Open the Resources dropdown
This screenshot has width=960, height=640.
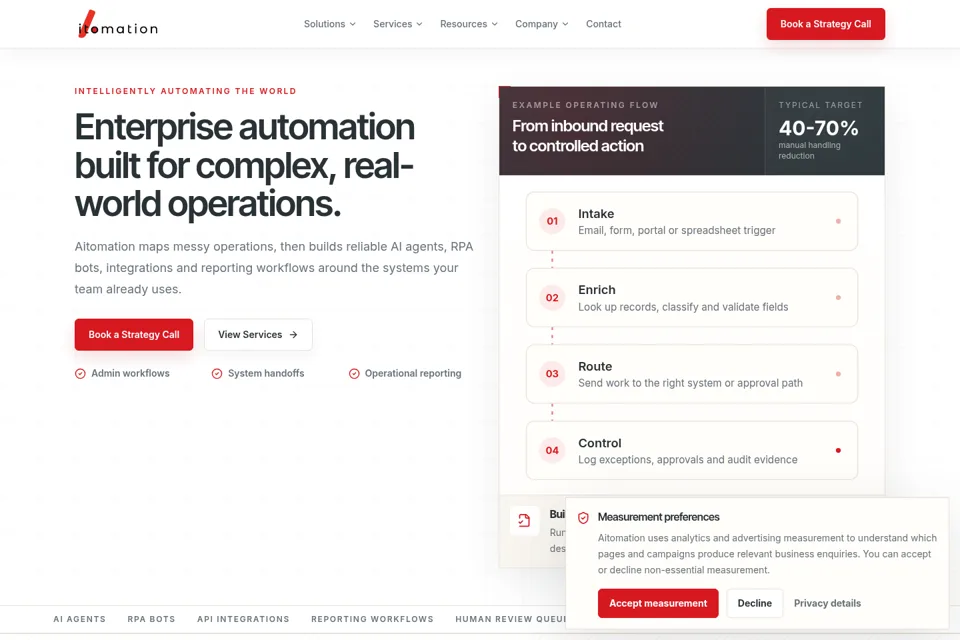tap(468, 24)
